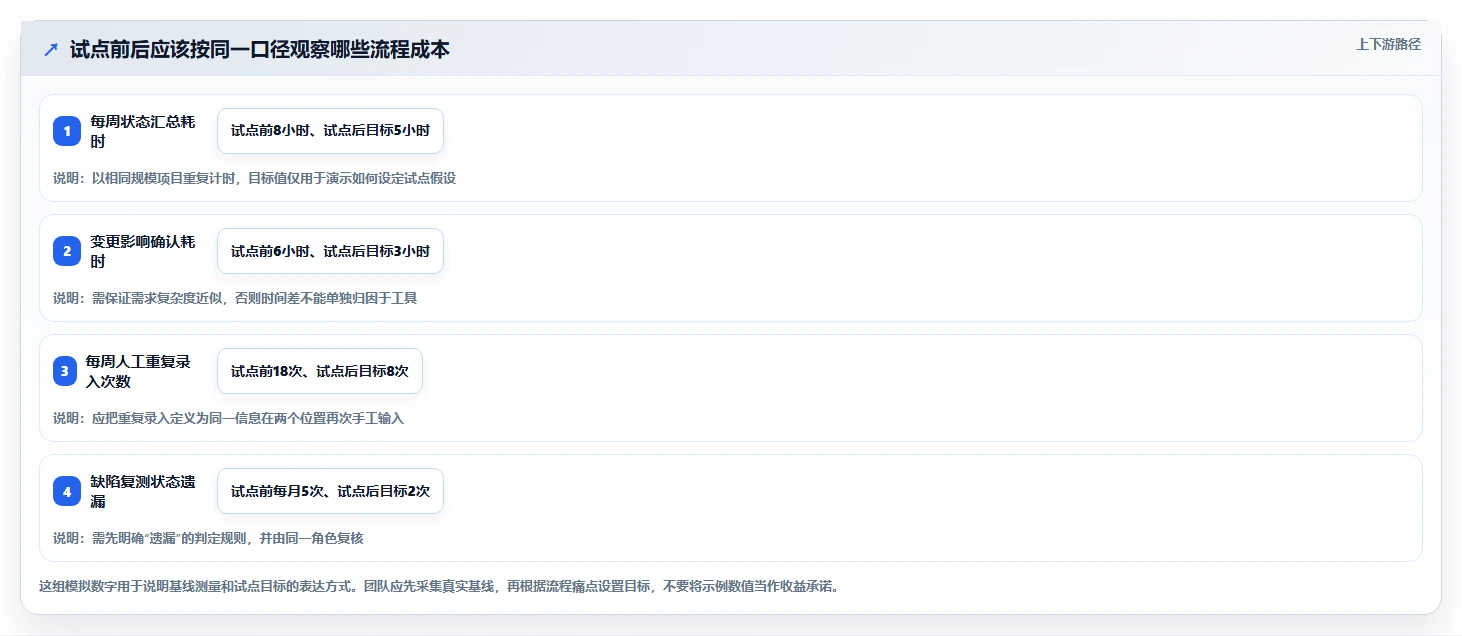Click the 试点前每月5次、试点后目标2次 pill
The width and height of the screenshot is (1462, 636).
(x=330, y=491)
